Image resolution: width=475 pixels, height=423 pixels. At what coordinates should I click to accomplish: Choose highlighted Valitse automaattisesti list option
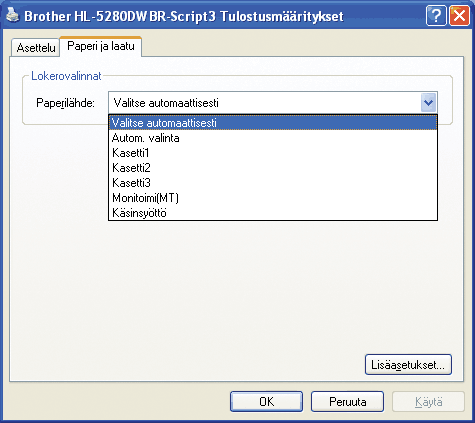[x=273, y=122]
